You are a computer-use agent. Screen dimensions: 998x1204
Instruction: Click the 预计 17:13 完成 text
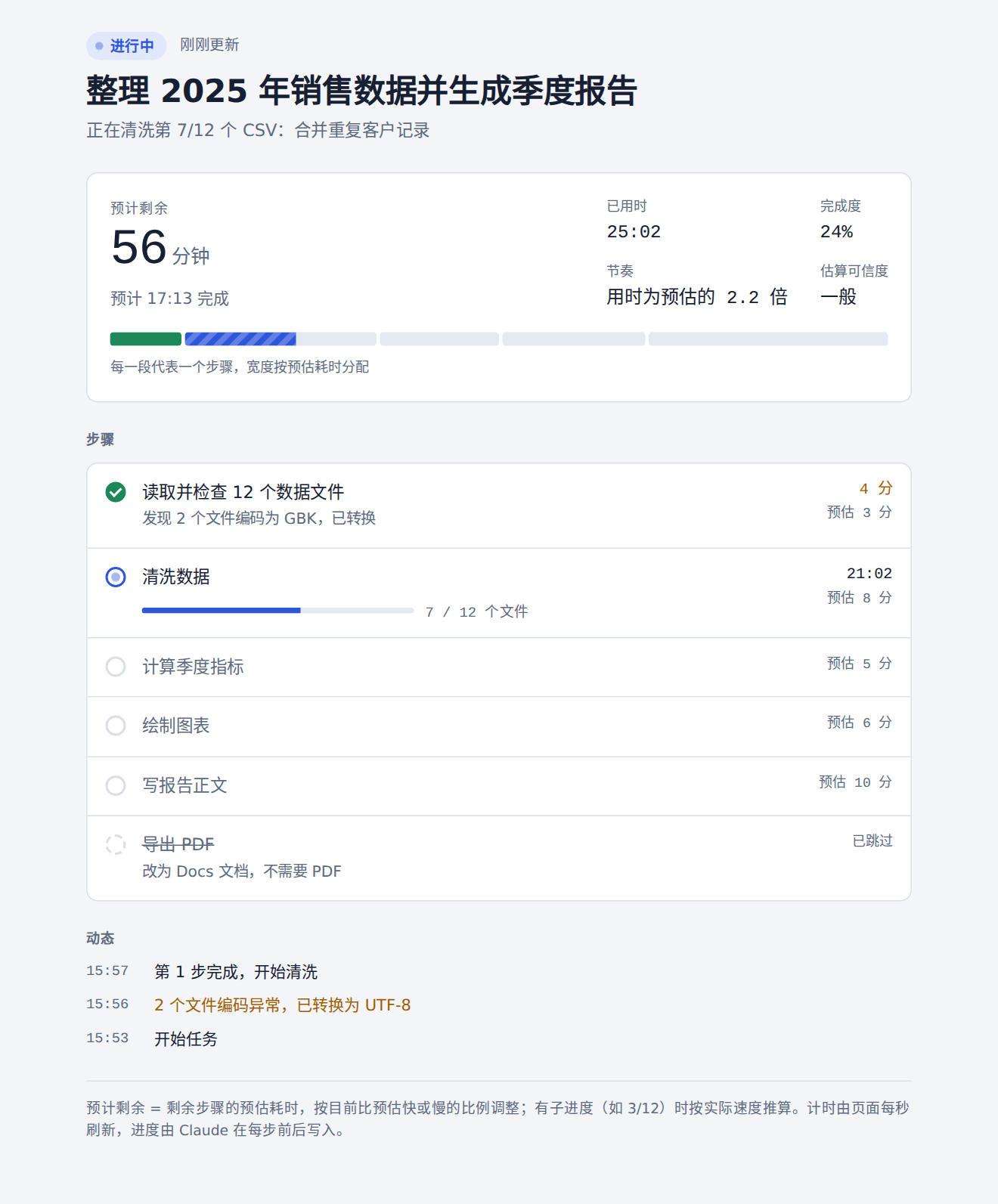tap(169, 299)
